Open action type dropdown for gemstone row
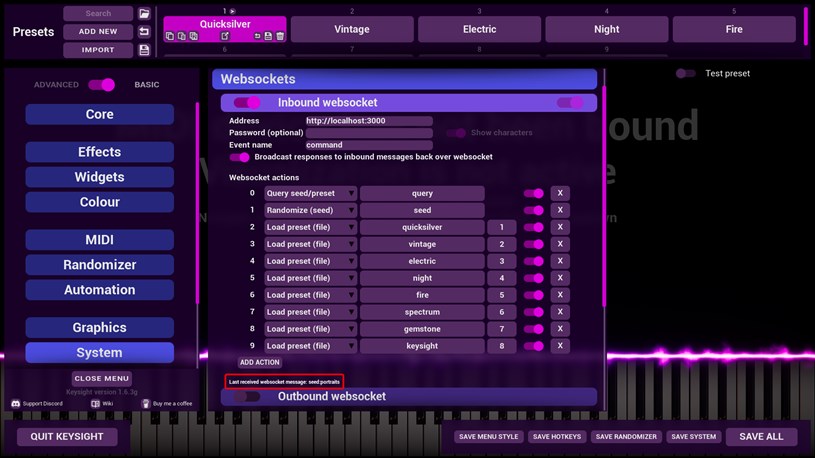This screenshot has width=815, height=458. click(310, 329)
